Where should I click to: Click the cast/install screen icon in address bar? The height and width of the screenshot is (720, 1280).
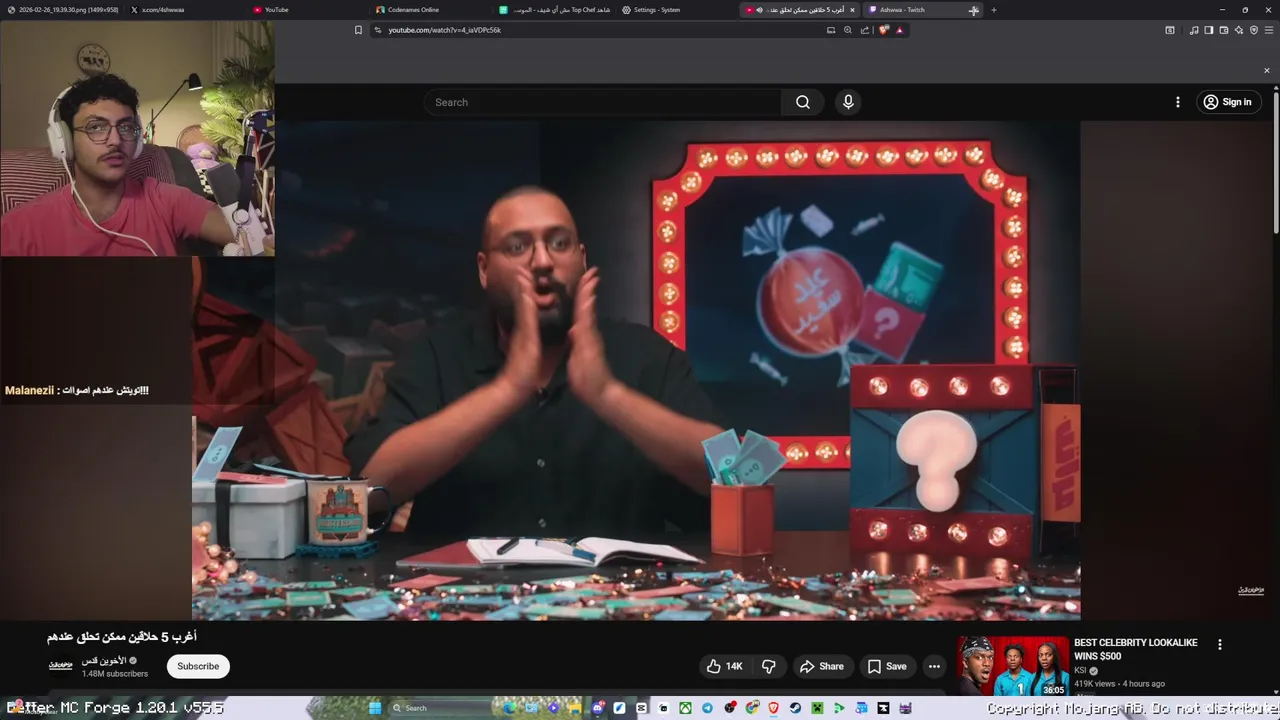831,30
